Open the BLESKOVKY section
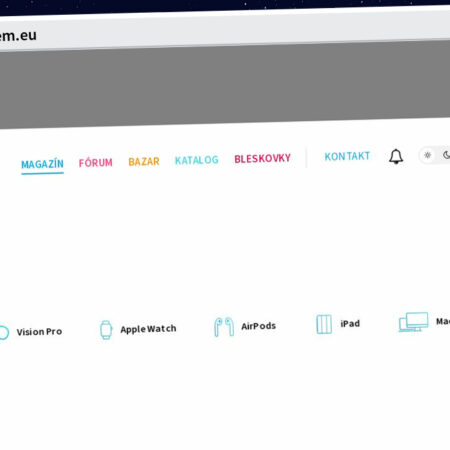 (263, 159)
